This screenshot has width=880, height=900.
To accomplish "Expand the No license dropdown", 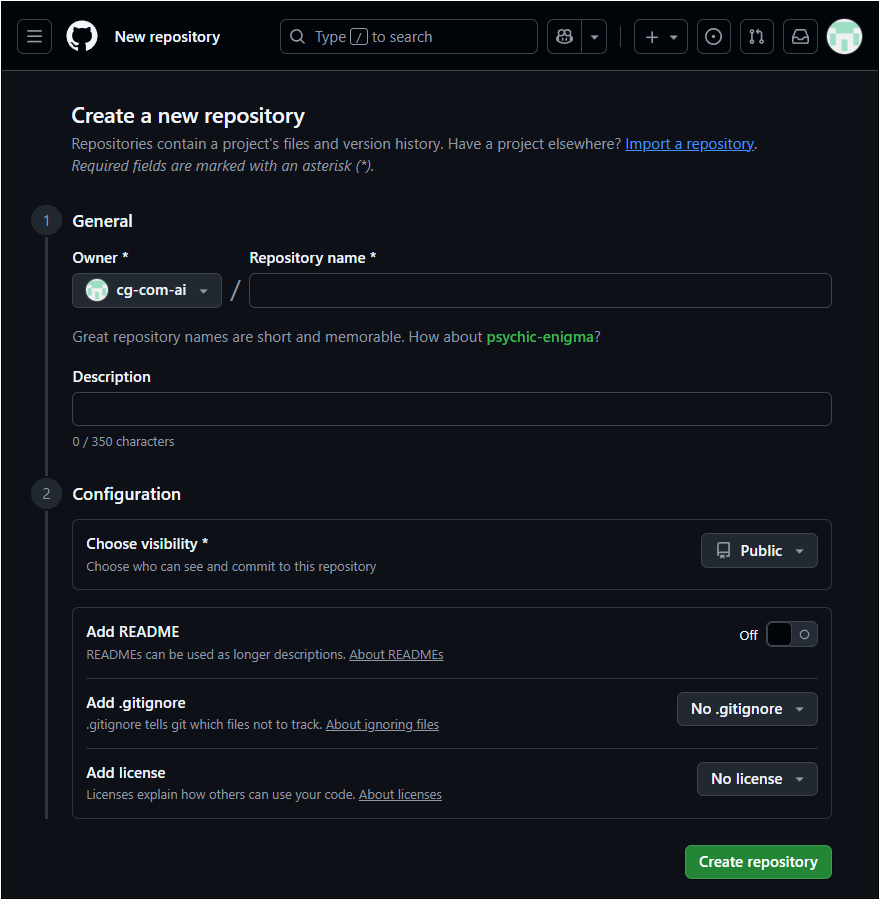I will (x=757, y=779).
